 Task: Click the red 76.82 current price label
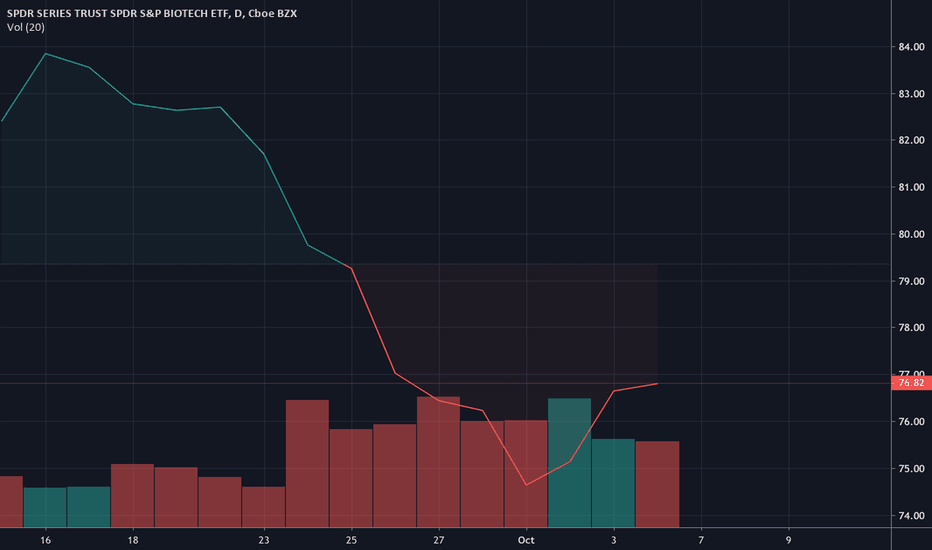[x=911, y=382]
